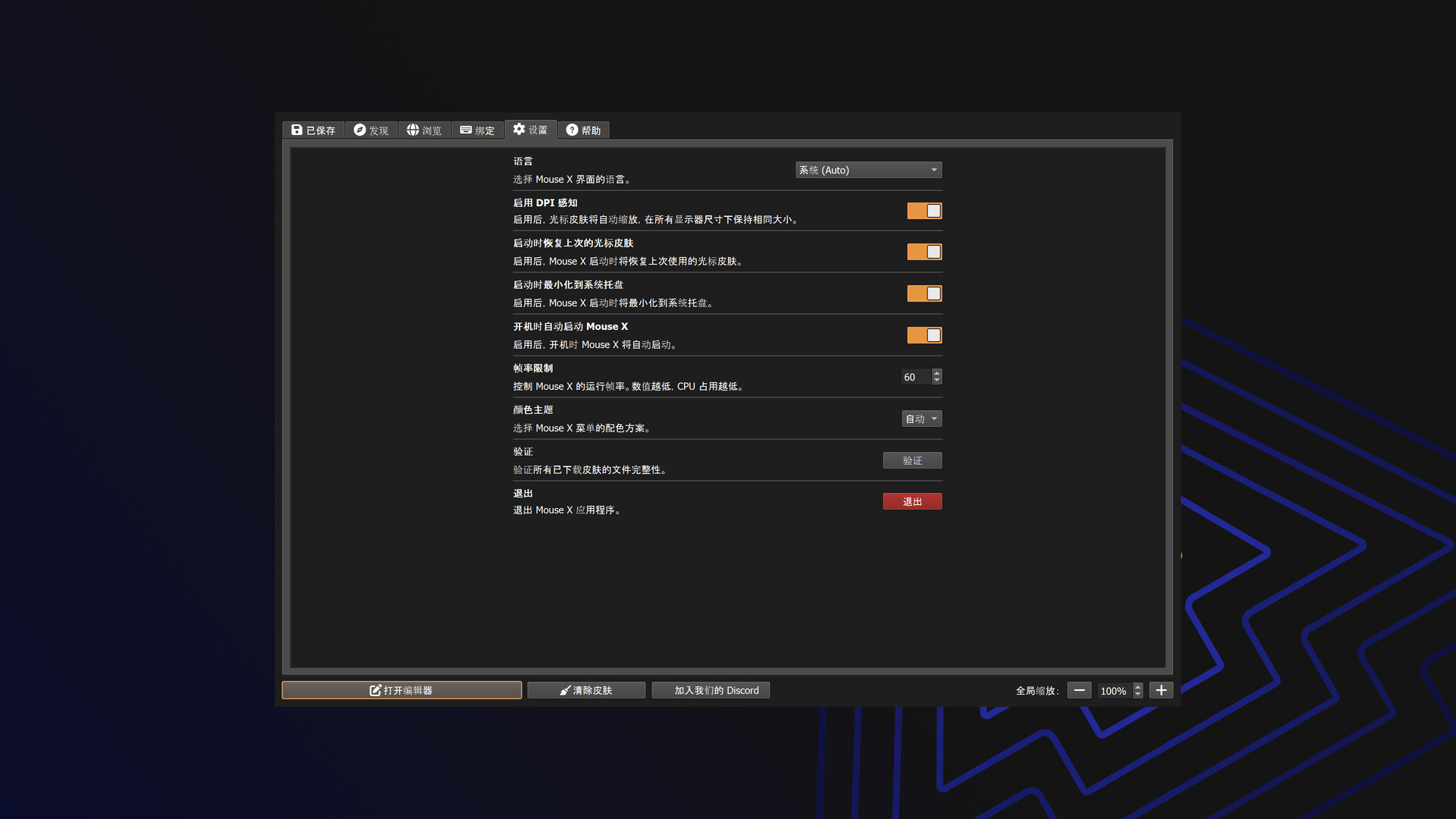Increase the 帧率限制 frame rate stepper
The image size is (1456, 819).
click(x=937, y=373)
